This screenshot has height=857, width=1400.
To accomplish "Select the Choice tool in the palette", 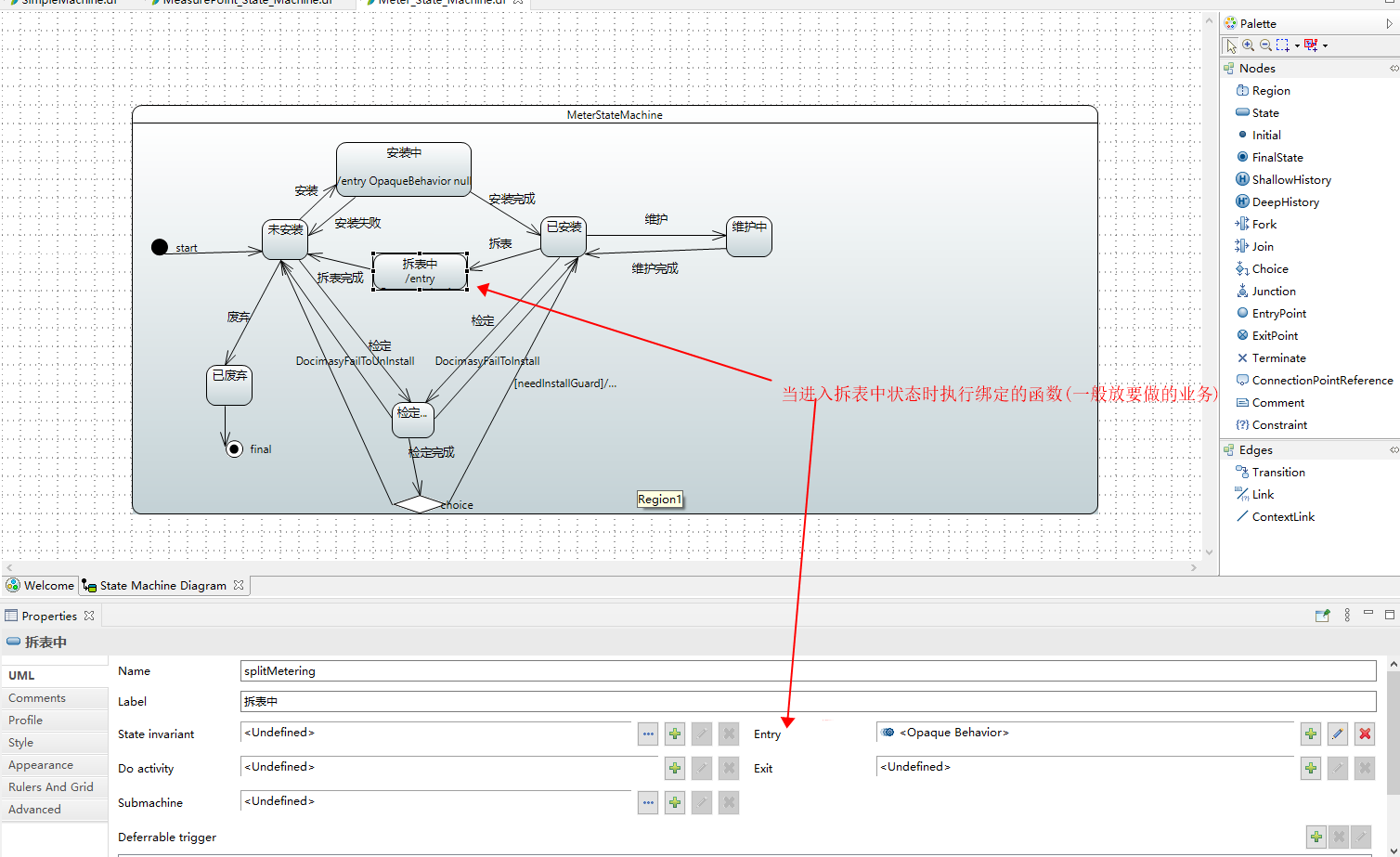I will pyautogui.click(x=1262, y=268).
